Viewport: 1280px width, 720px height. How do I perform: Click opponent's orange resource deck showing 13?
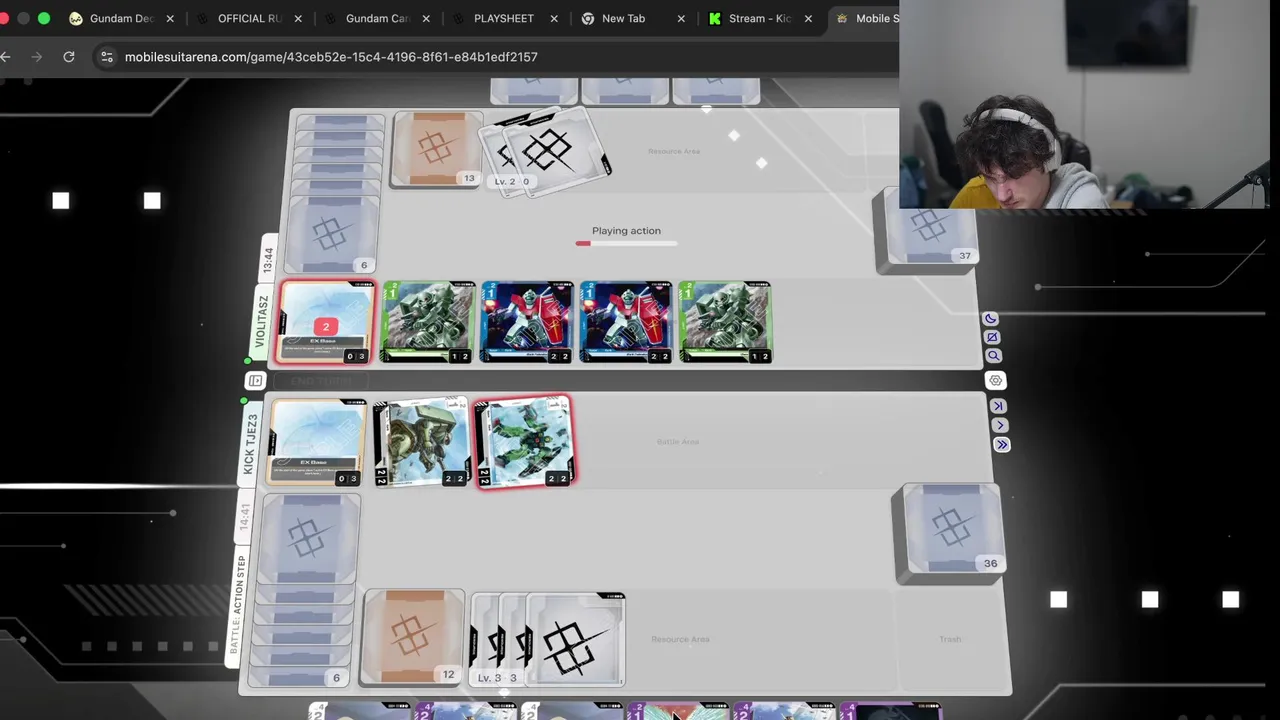(x=436, y=149)
